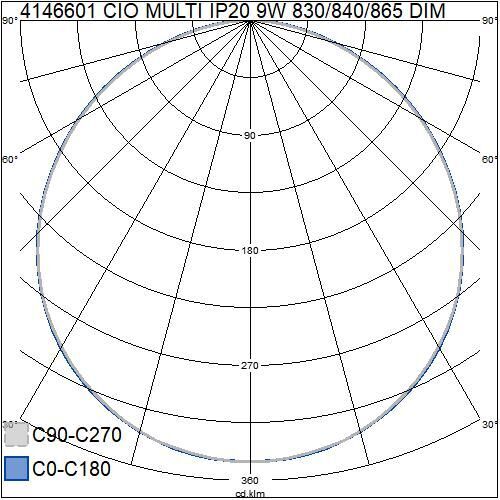
Task: Click '830/840/865 DIM' in the title
Action: click(369, 11)
